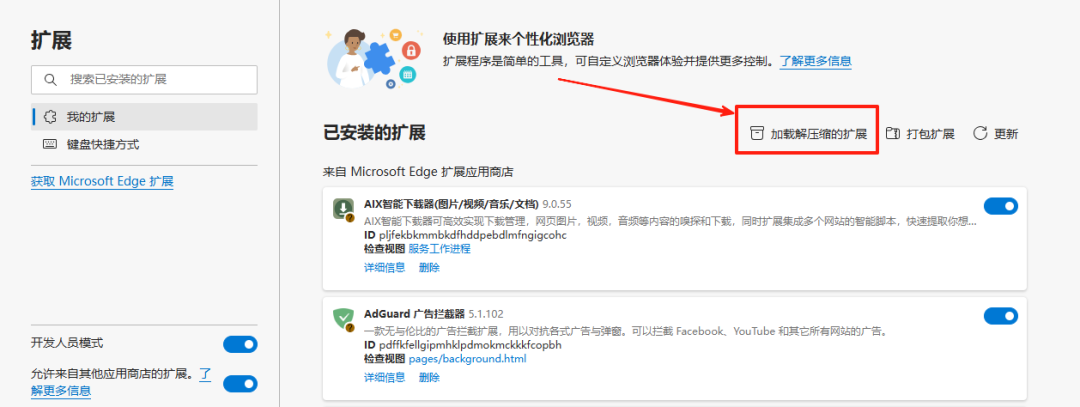
Task: Click the search magnifier icon
Action: (x=50, y=80)
